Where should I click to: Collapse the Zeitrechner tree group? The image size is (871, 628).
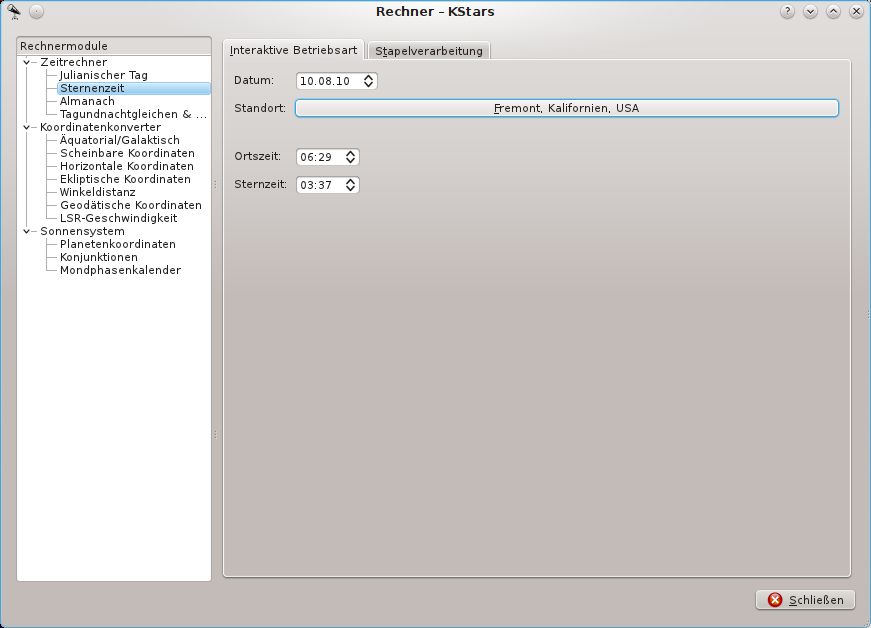tap(28, 62)
